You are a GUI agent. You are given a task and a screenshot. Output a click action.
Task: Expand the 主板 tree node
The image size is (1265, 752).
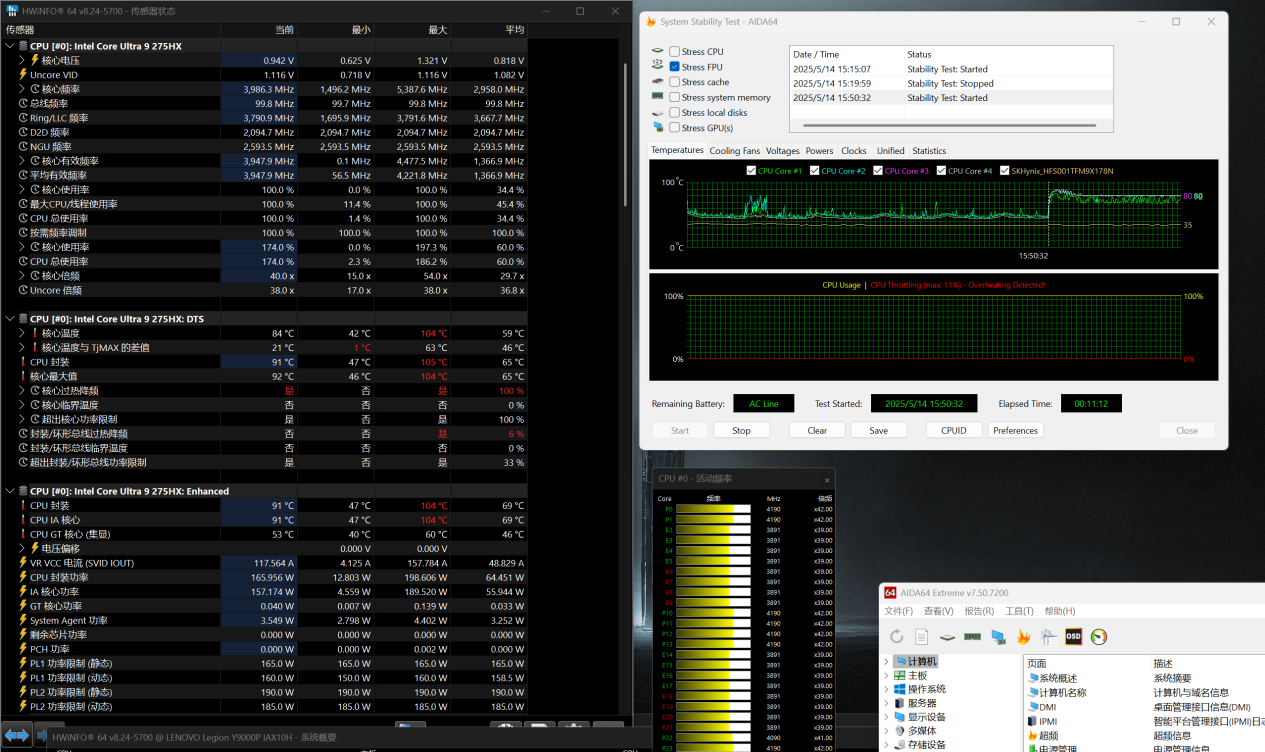(x=886, y=676)
